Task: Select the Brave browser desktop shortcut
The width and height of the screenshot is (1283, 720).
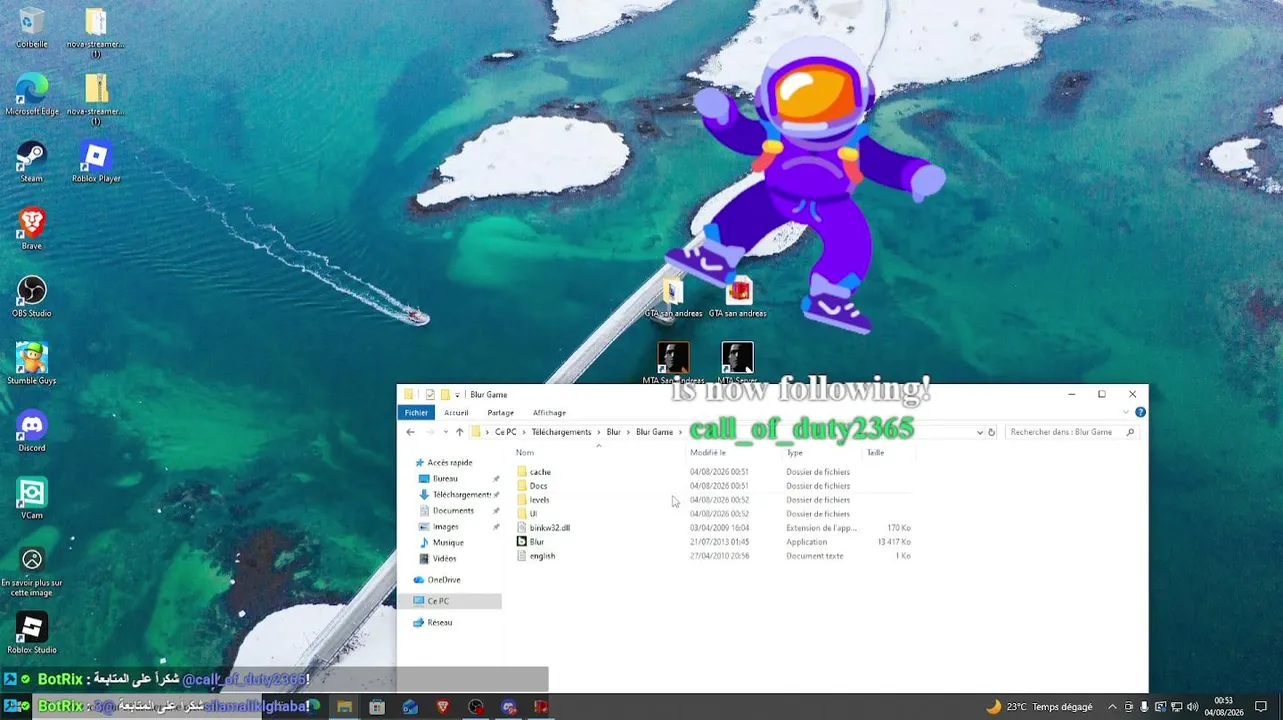Action: point(32,229)
